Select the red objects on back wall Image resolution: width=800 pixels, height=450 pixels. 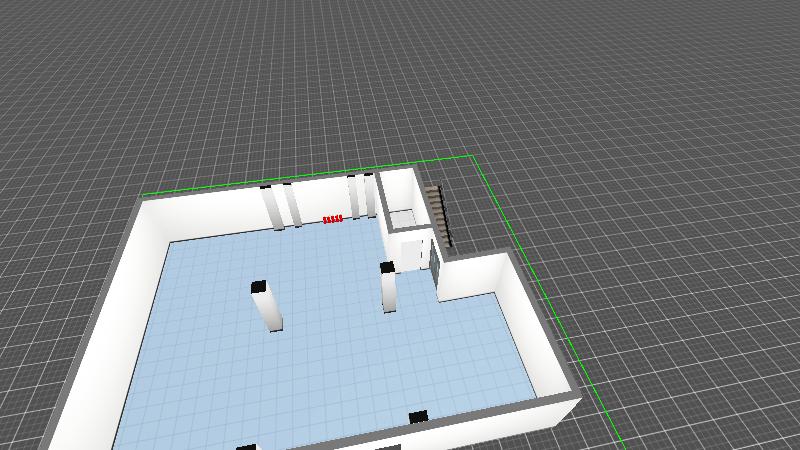point(332,219)
